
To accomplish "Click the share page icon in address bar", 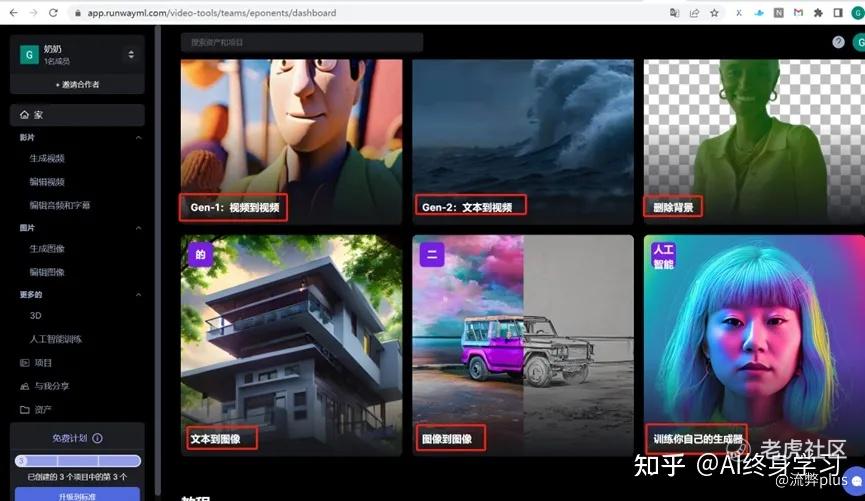I will [694, 13].
